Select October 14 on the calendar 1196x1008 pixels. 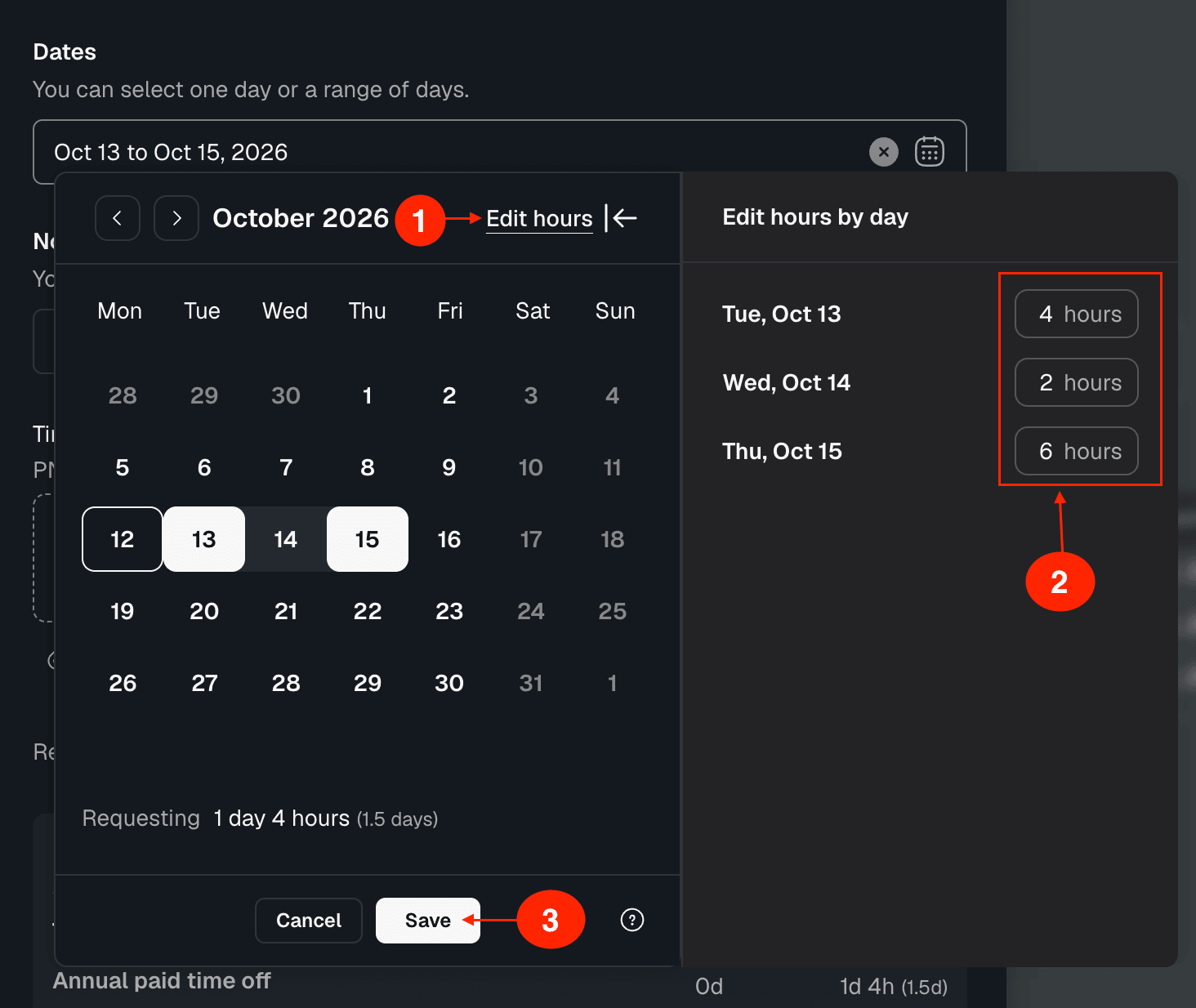point(286,539)
